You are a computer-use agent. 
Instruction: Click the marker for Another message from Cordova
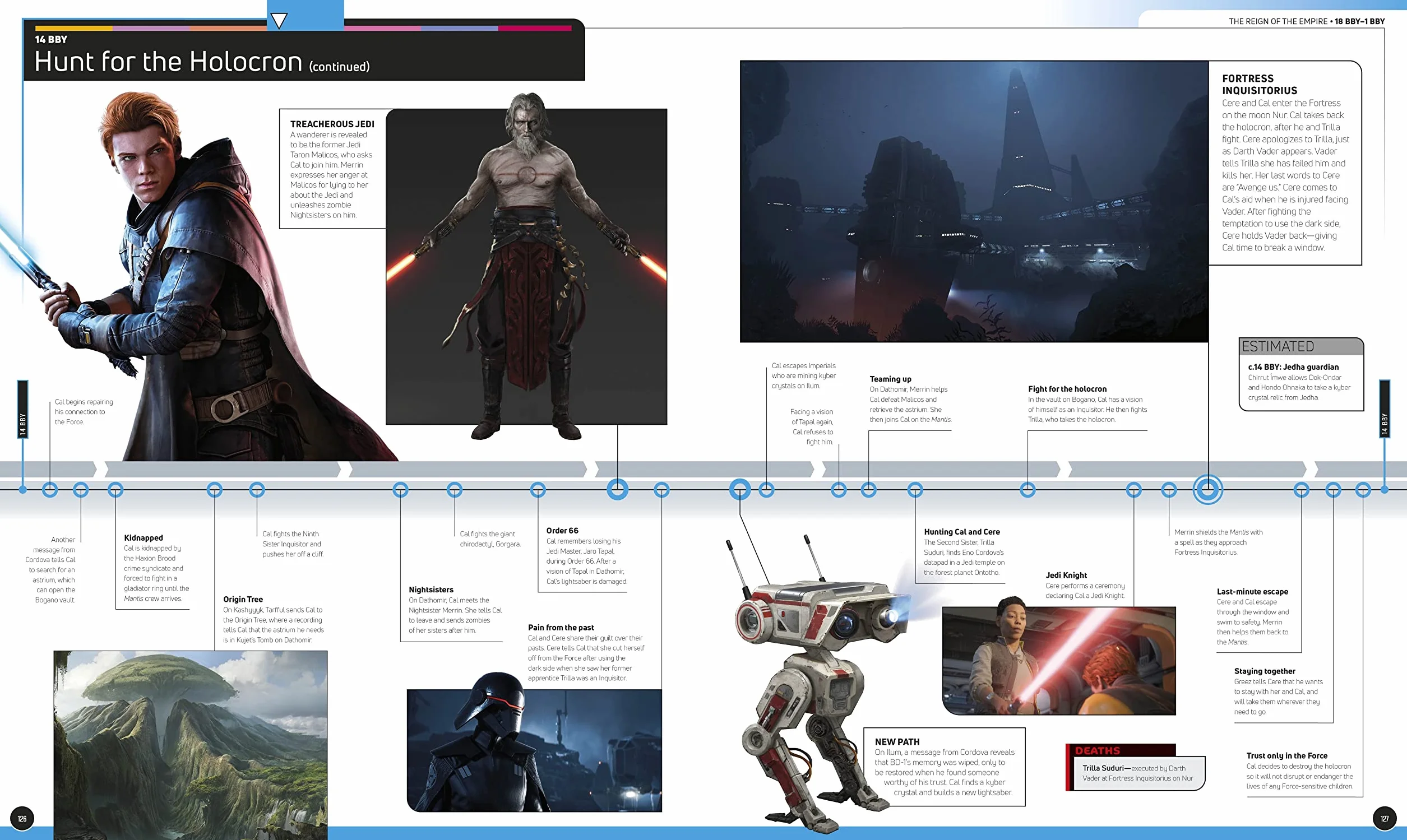coord(81,490)
